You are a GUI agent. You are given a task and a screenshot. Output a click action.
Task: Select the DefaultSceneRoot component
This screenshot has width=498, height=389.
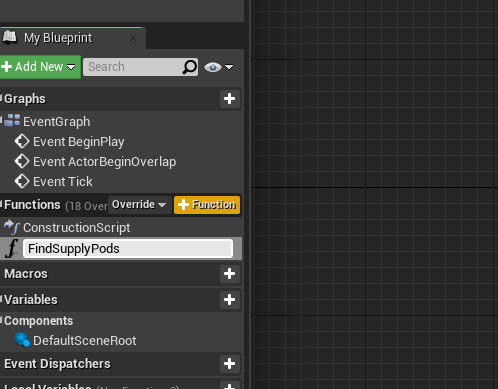[85, 341]
